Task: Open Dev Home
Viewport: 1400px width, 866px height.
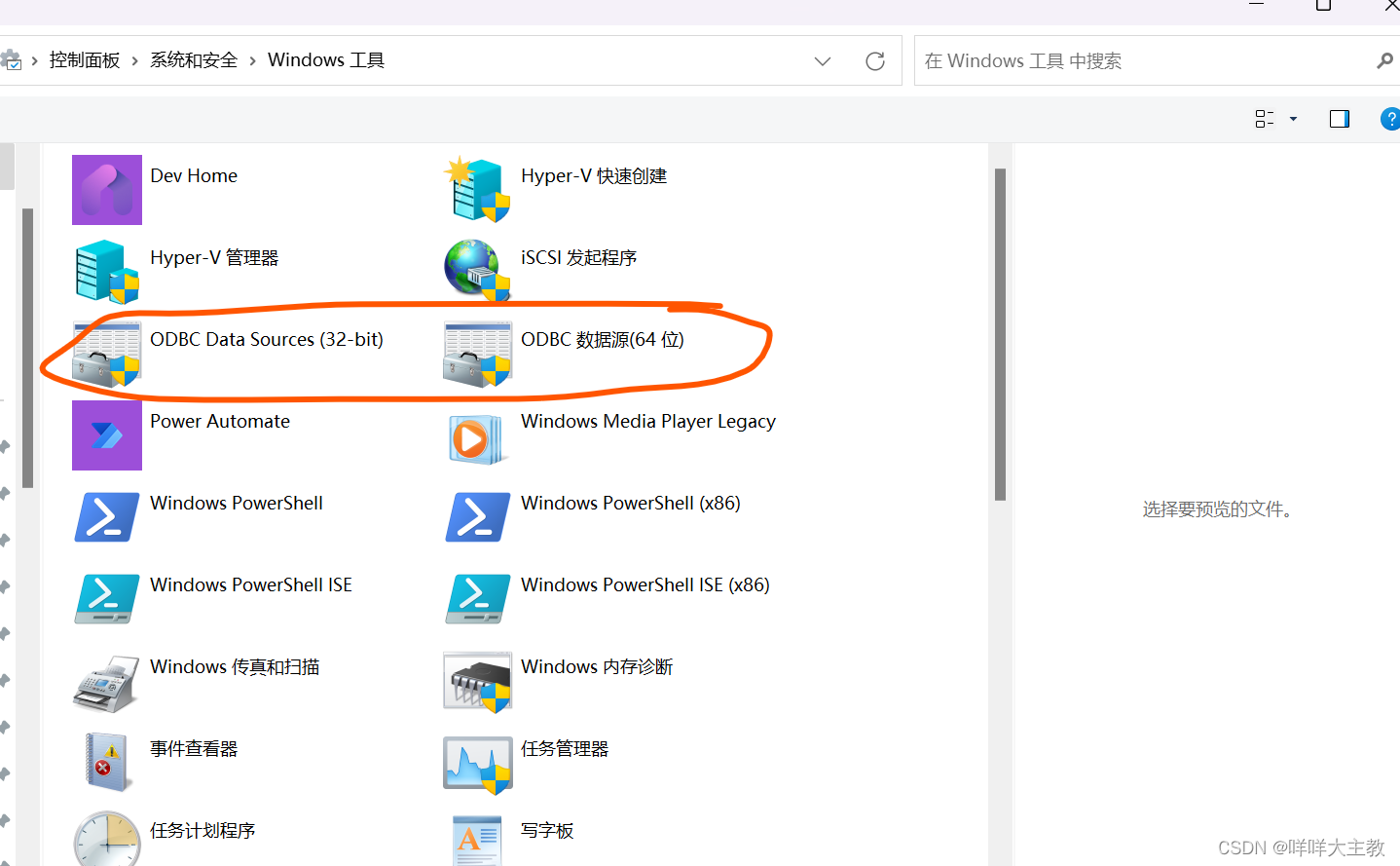Action: (x=194, y=175)
